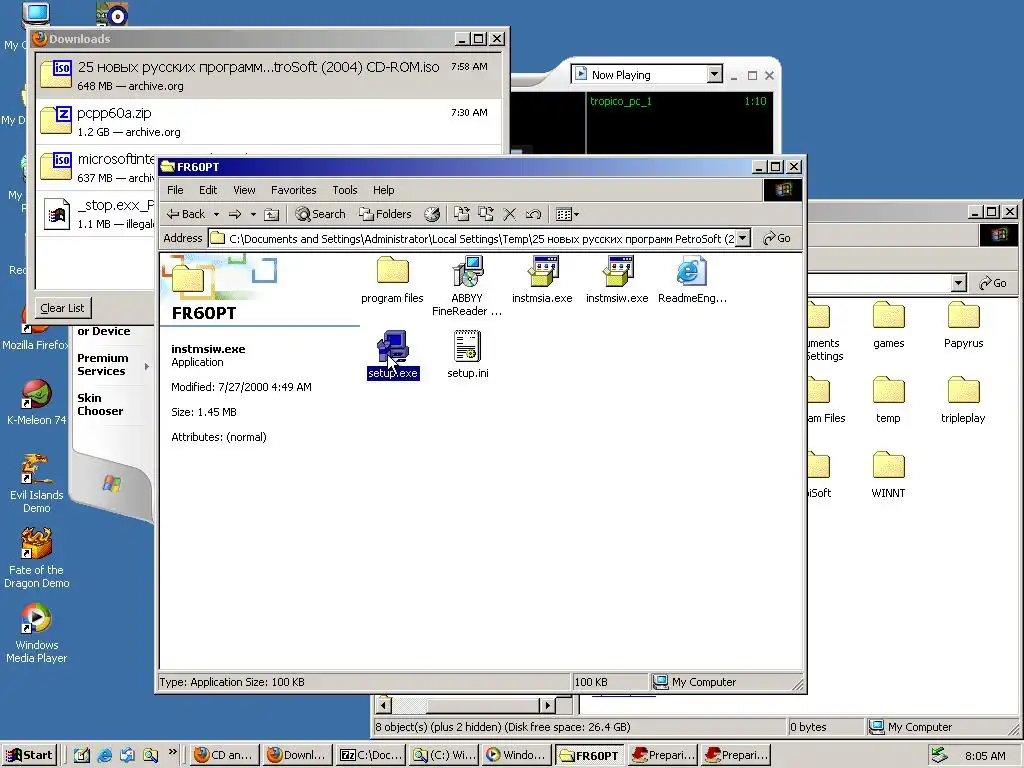Click the horizontal scrollbar right arrow
Viewport: 1024px width, 768px height.
(x=547, y=705)
